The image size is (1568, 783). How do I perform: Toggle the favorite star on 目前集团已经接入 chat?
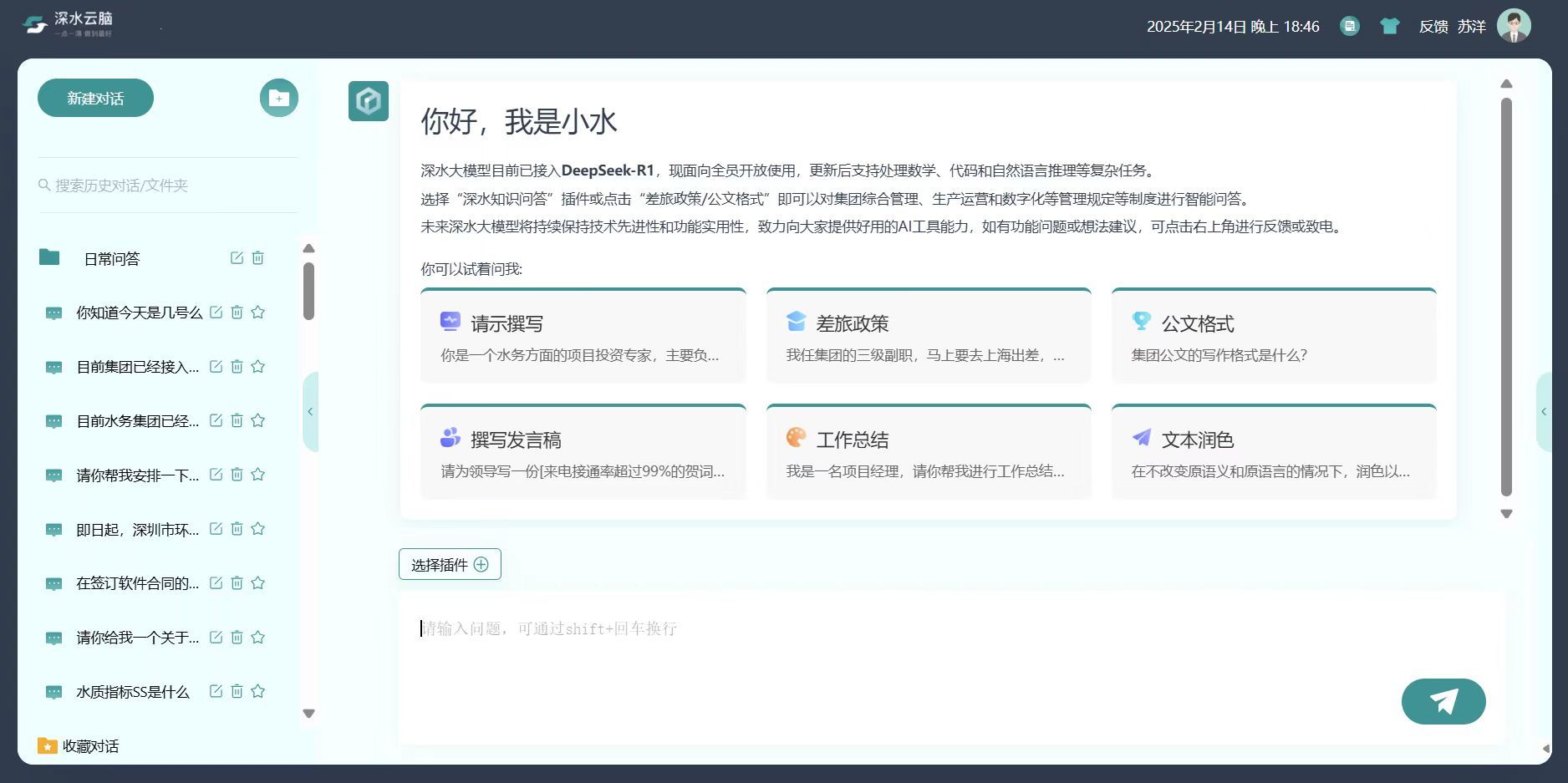pos(258,366)
